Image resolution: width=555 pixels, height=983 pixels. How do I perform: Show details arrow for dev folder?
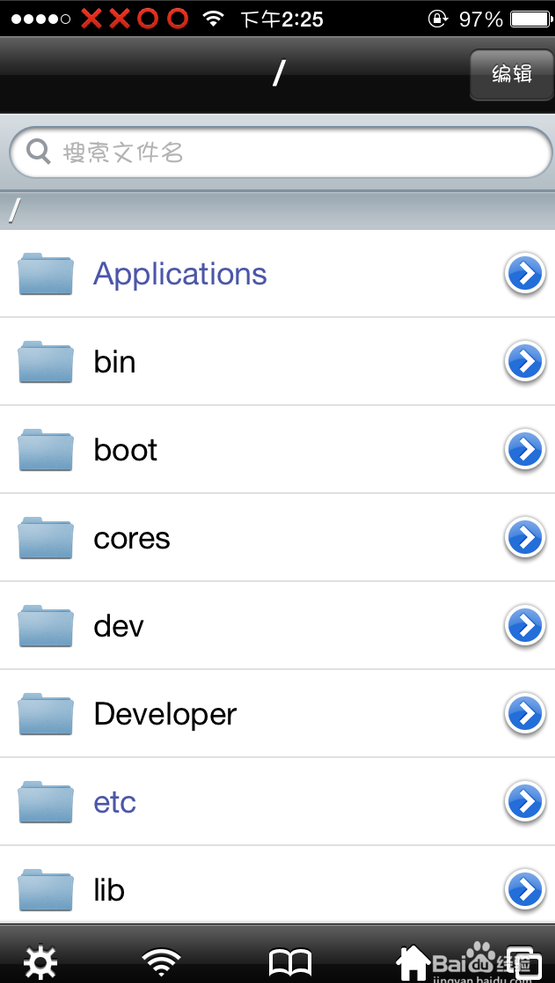click(x=524, y=626)
